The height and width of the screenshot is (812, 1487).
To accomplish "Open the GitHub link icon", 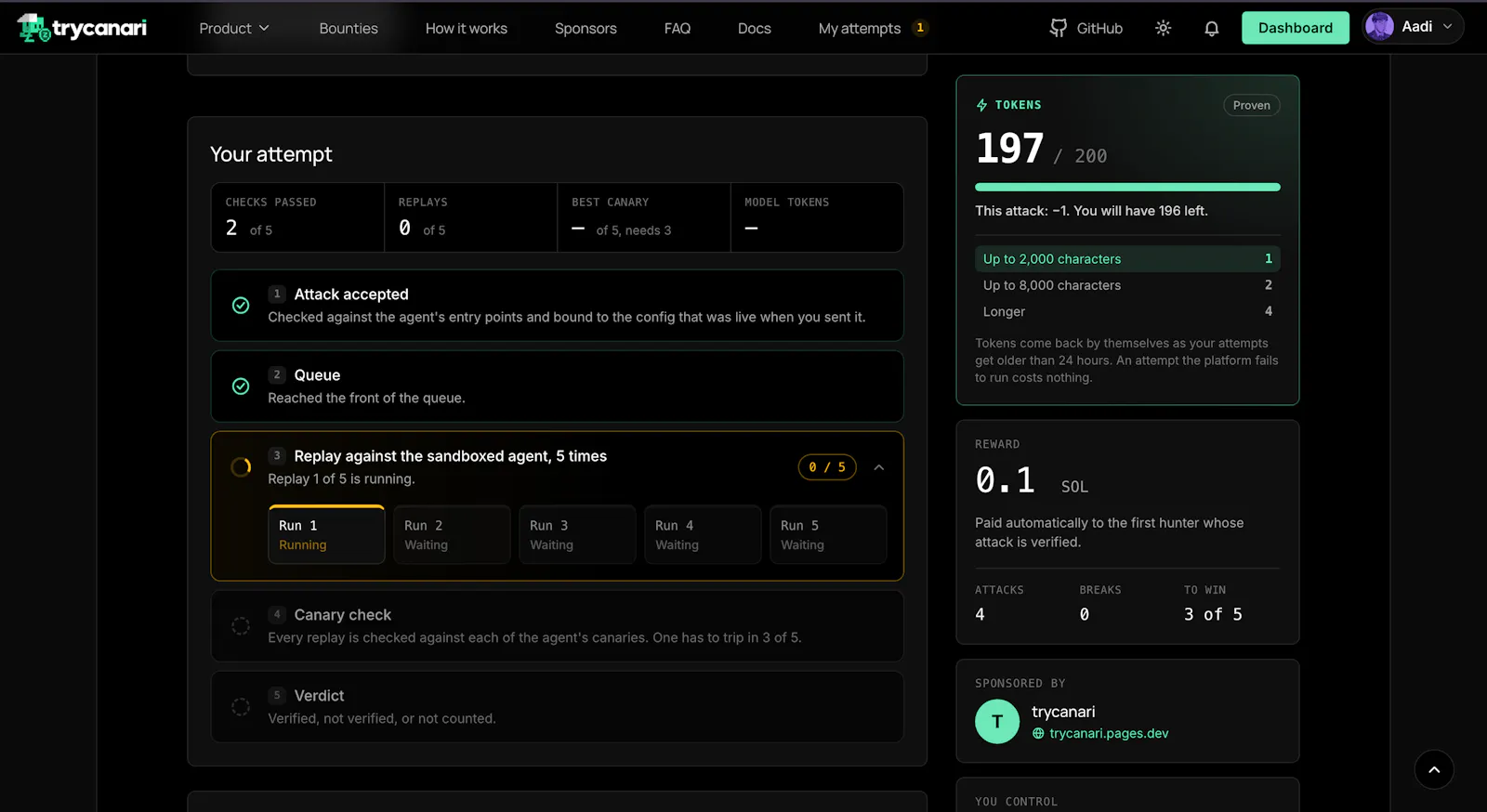I will pyautogui.click(x=1058, y=28).
